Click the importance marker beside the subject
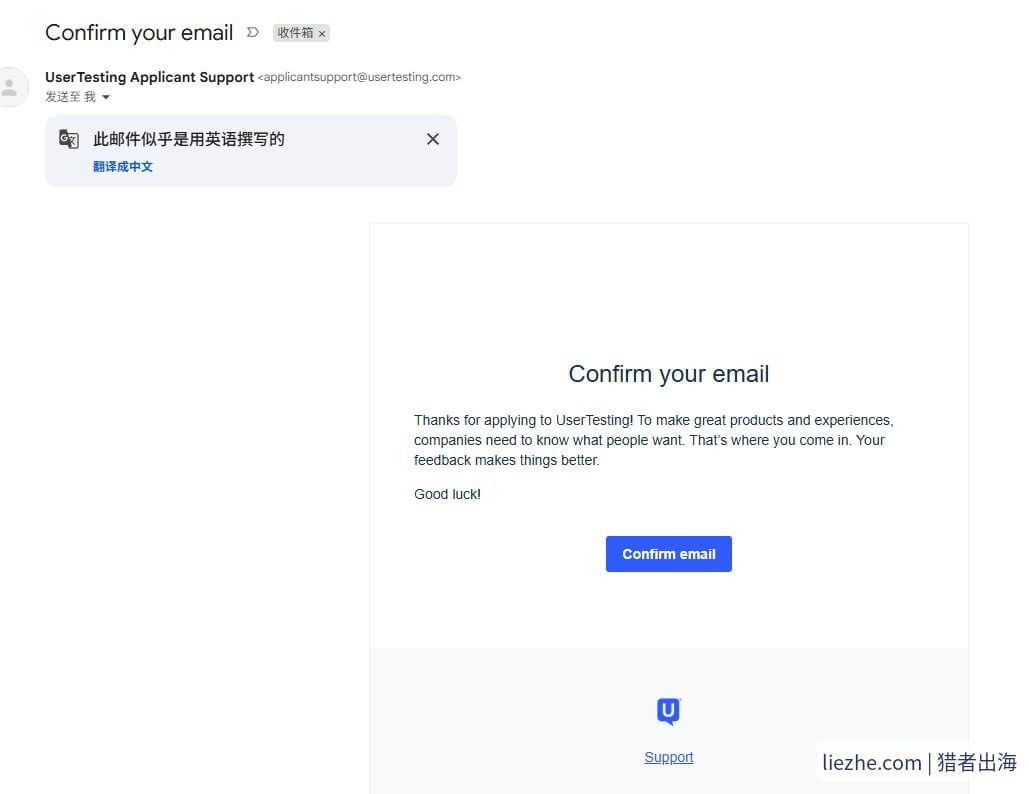Viewport: 1029px width, 794px height. click(x=253, y=32)
